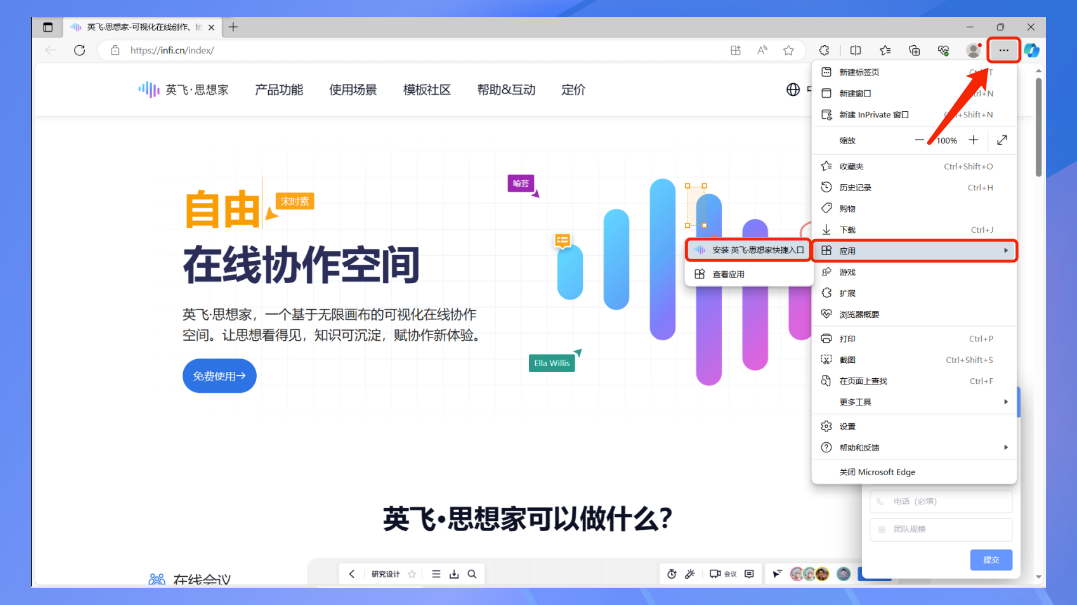
Task: Choose 打印 in the Edge menu
Action: pyautogui.click(x=914, y=339)
